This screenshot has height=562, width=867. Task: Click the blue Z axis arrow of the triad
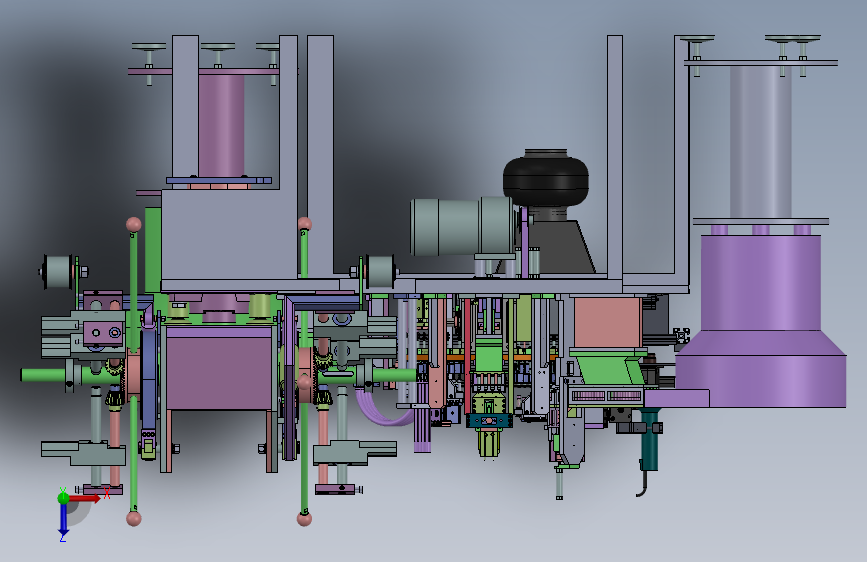64,519
